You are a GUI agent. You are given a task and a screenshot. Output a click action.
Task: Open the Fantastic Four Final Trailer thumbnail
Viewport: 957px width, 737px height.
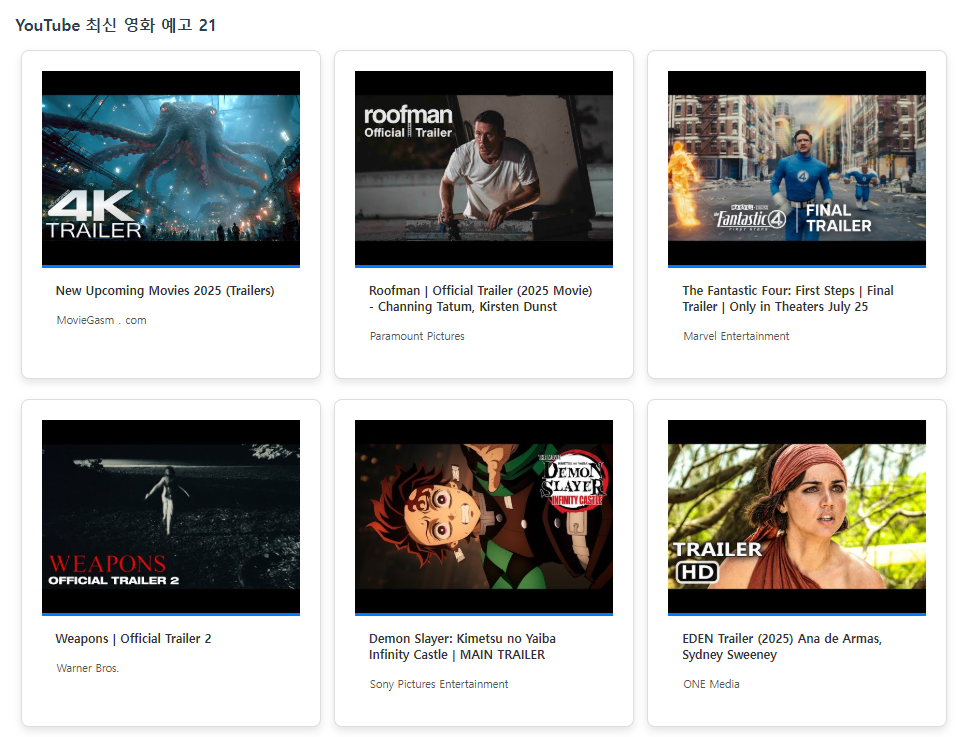pos(797,168)
